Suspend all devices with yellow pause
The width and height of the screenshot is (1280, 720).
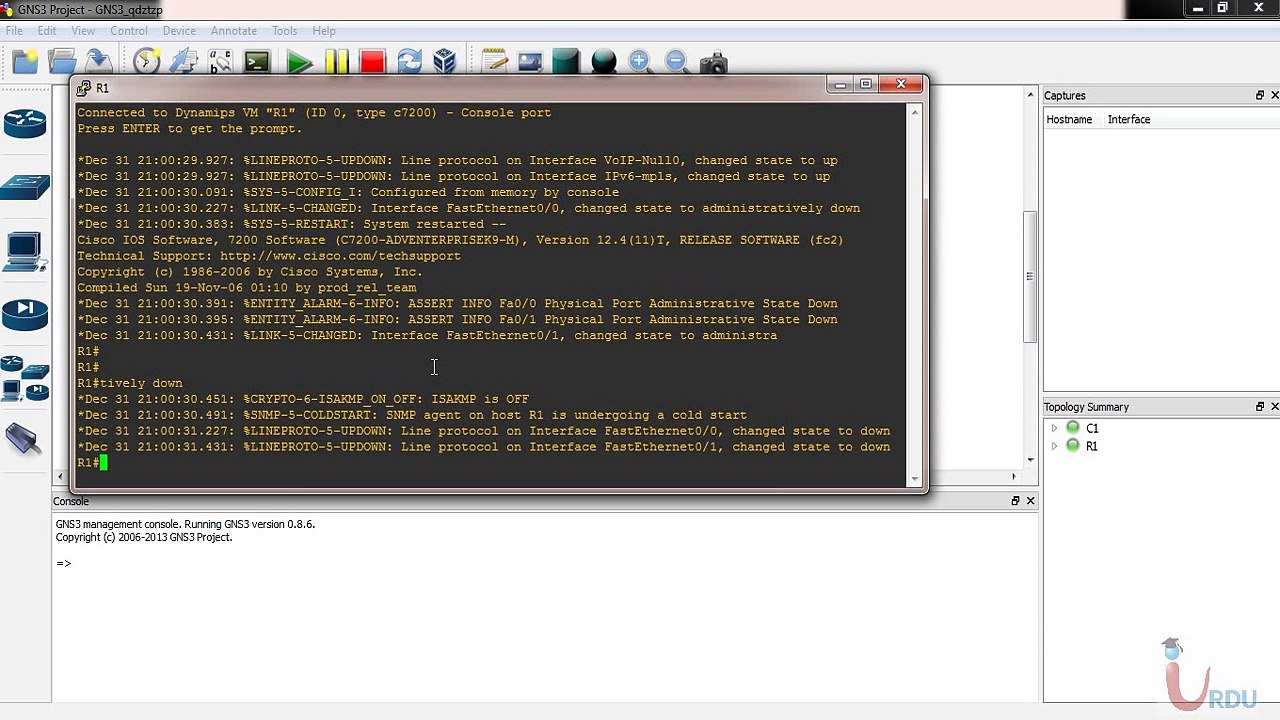pos(336,62)
